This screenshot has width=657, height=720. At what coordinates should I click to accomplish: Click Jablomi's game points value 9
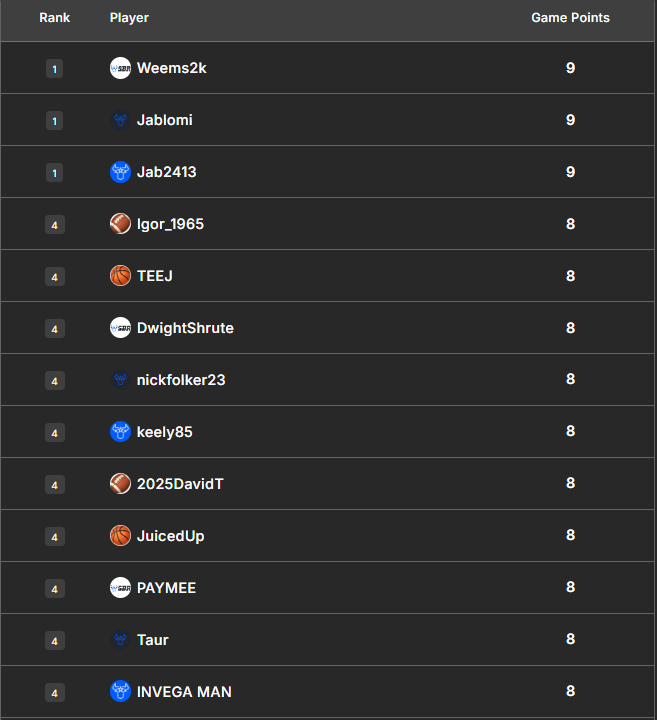tap(570, 120)
